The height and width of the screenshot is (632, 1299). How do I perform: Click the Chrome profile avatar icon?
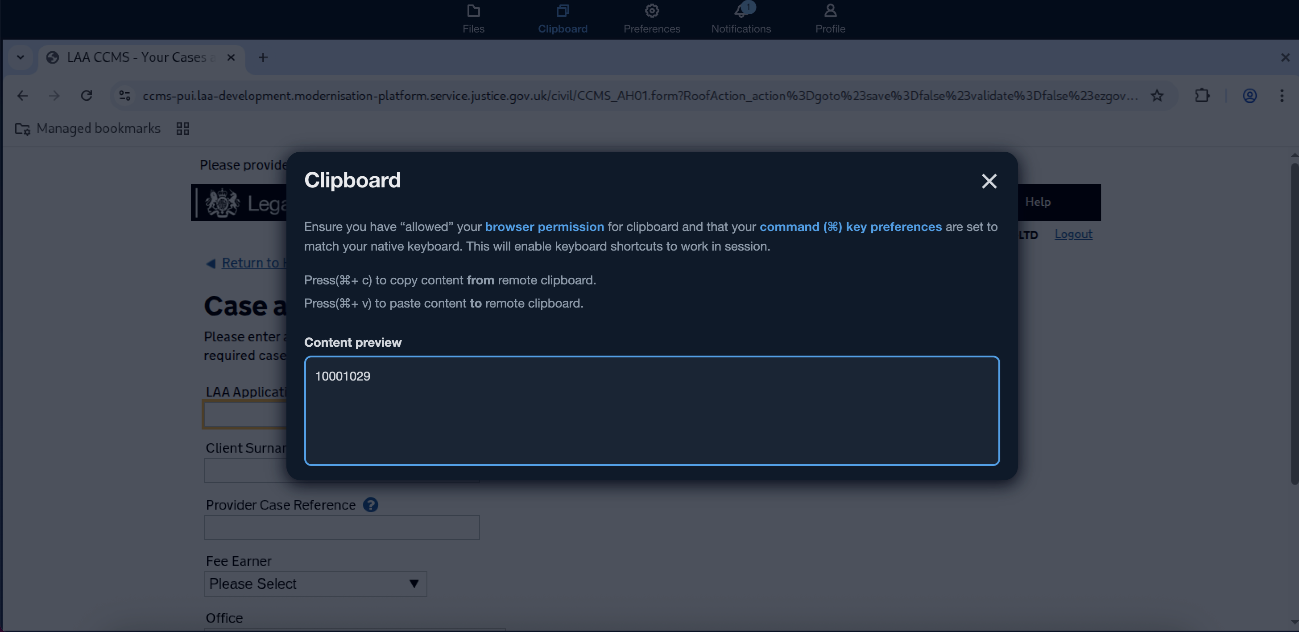coord(1250,96)
